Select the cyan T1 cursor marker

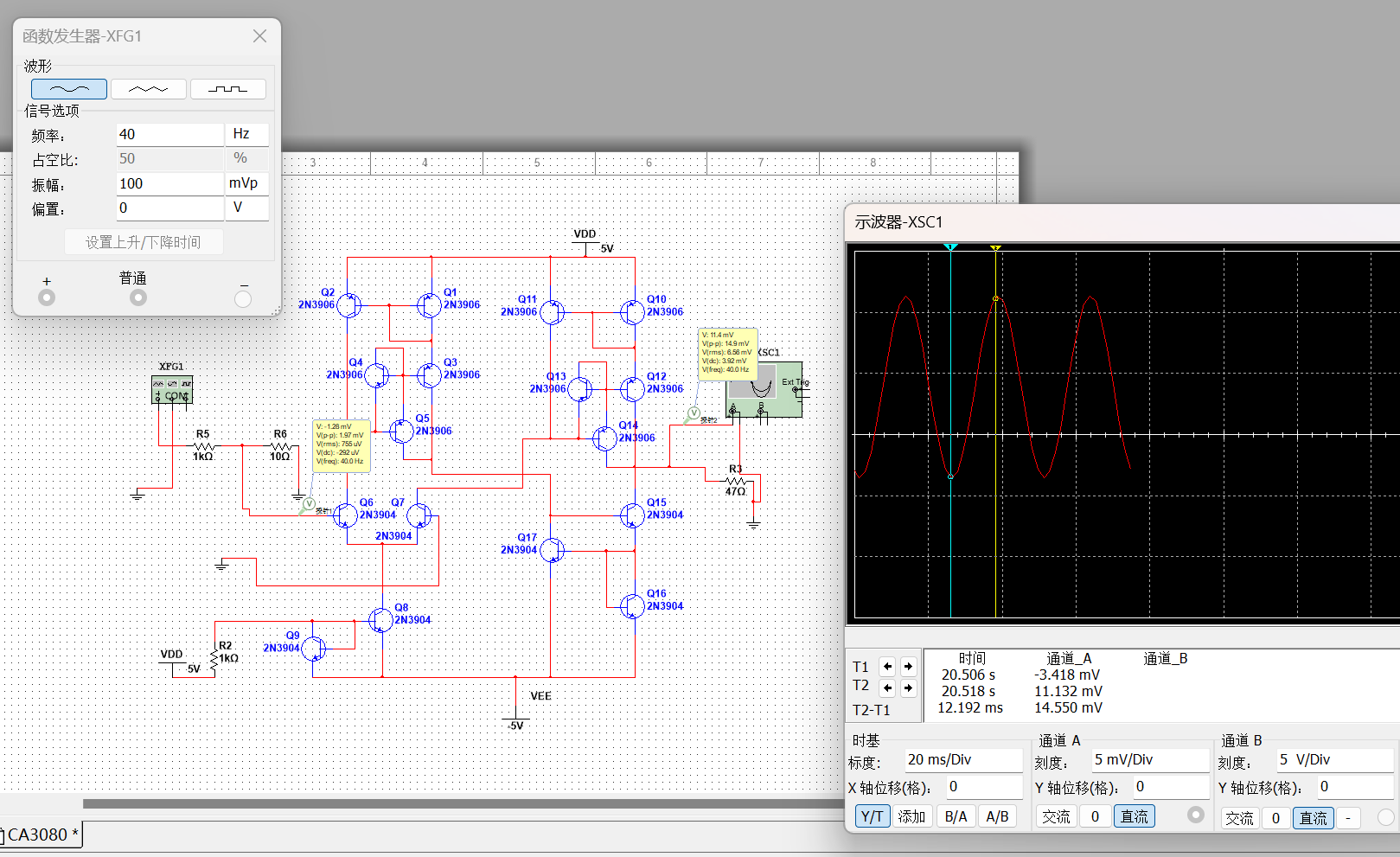950,247
